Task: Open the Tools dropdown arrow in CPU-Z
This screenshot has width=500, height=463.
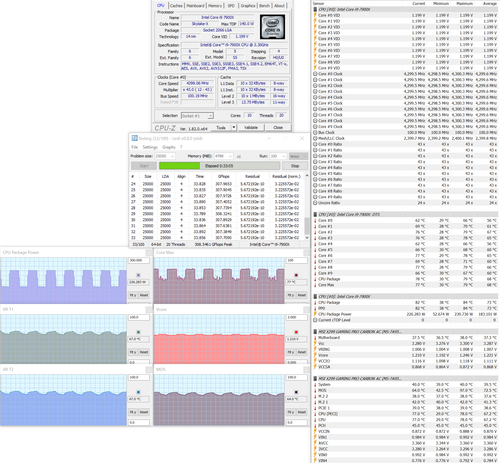Action: [x=234, y=127]
